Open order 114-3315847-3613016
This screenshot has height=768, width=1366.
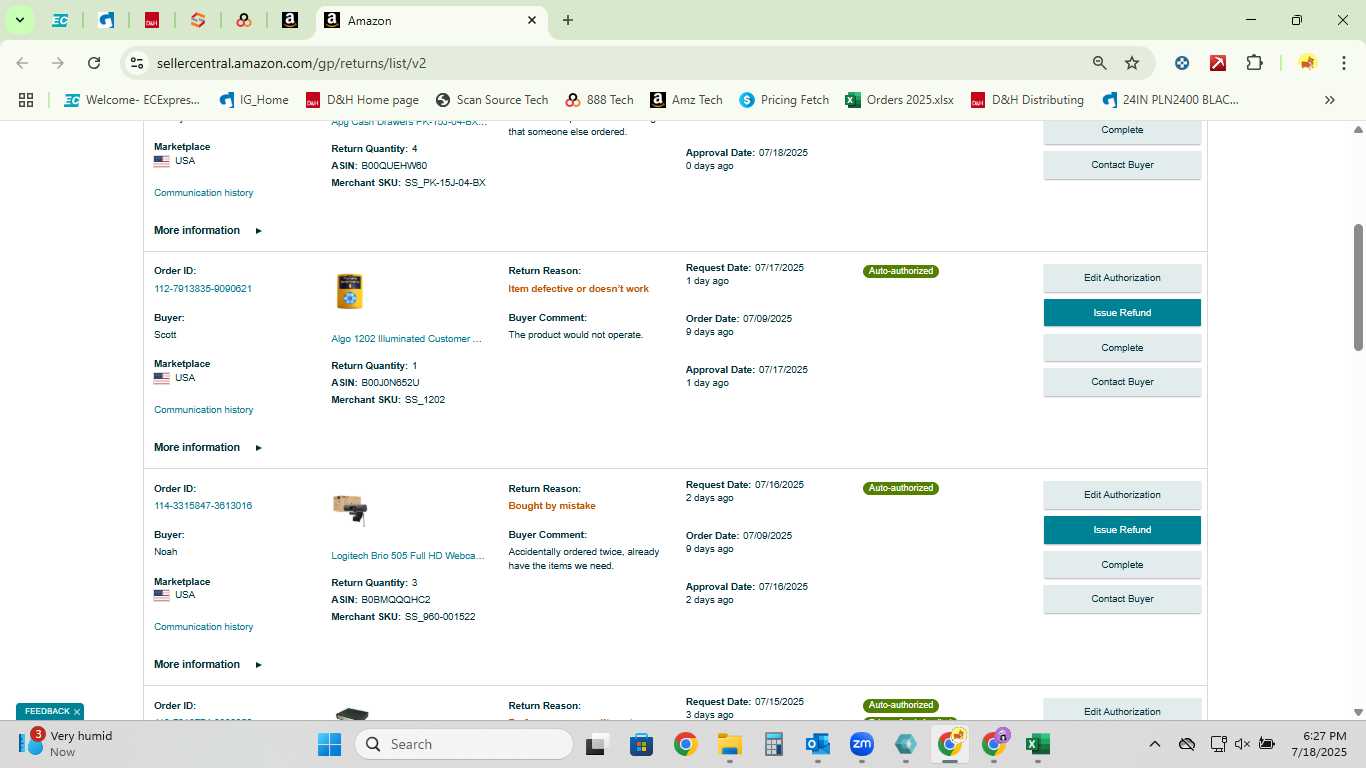(203, 505)
